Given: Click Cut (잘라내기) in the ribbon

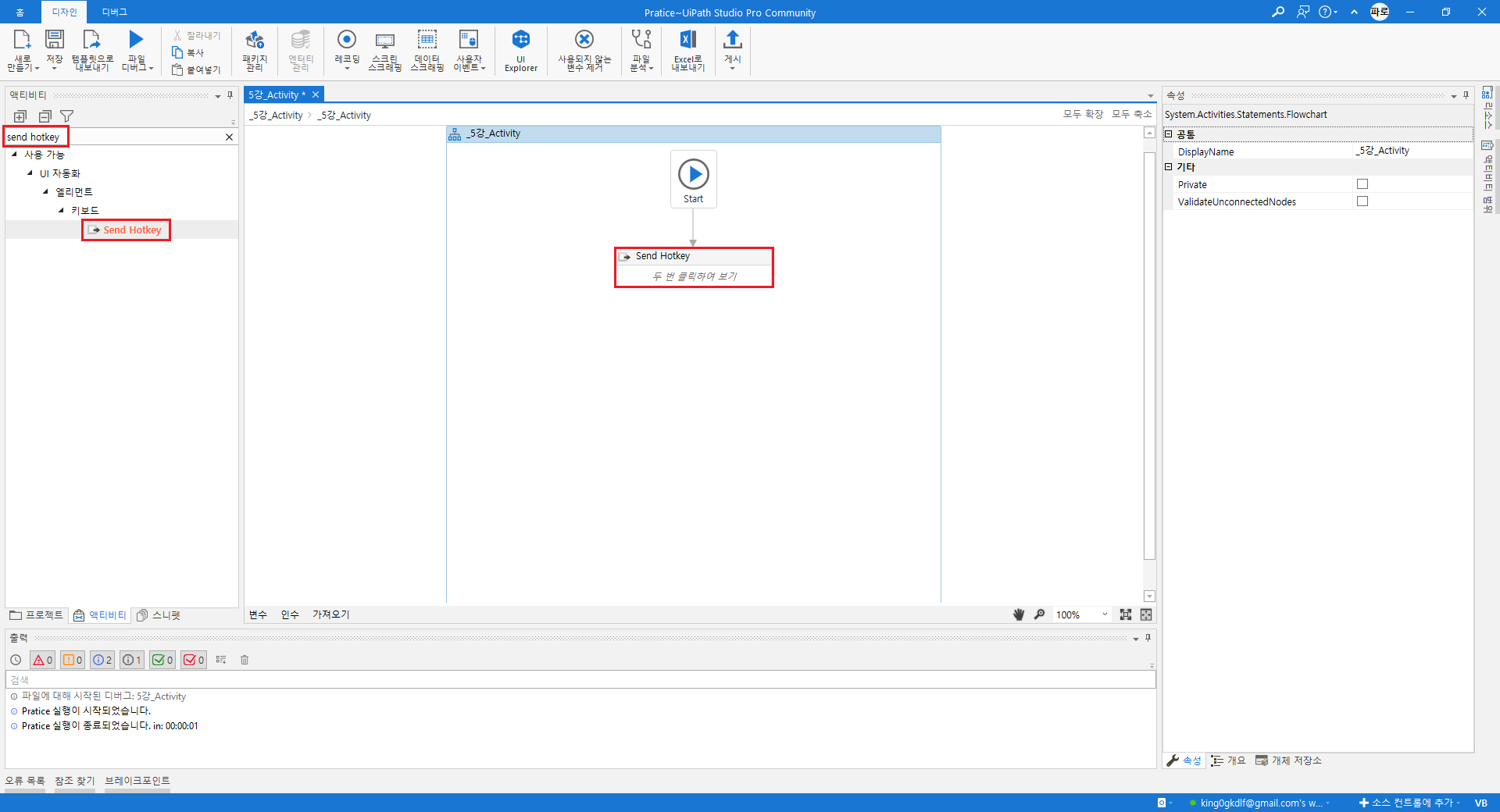Looking at the screenshot, I should click(x=197, y=36).
